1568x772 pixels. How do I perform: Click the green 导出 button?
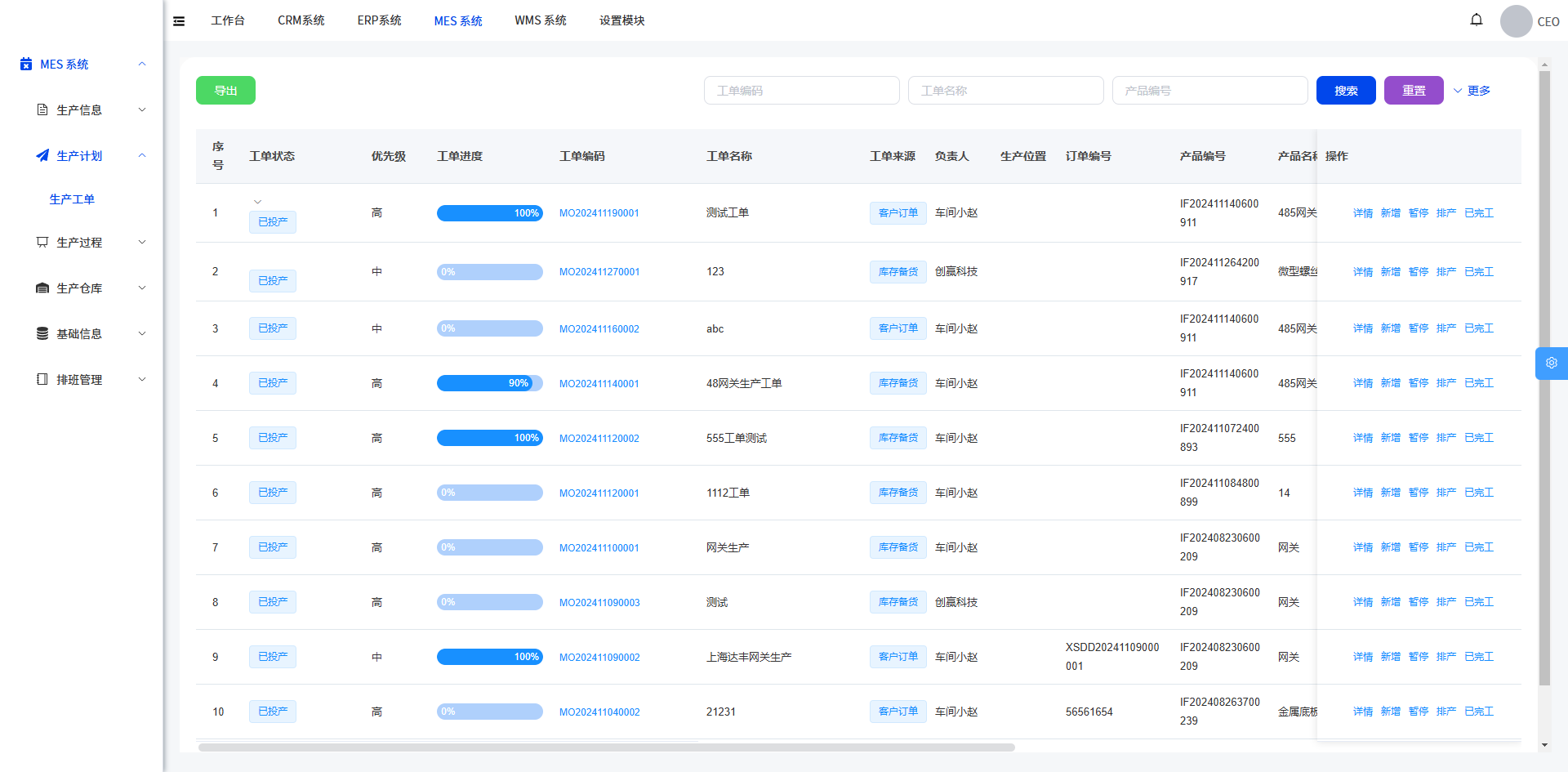225,91
